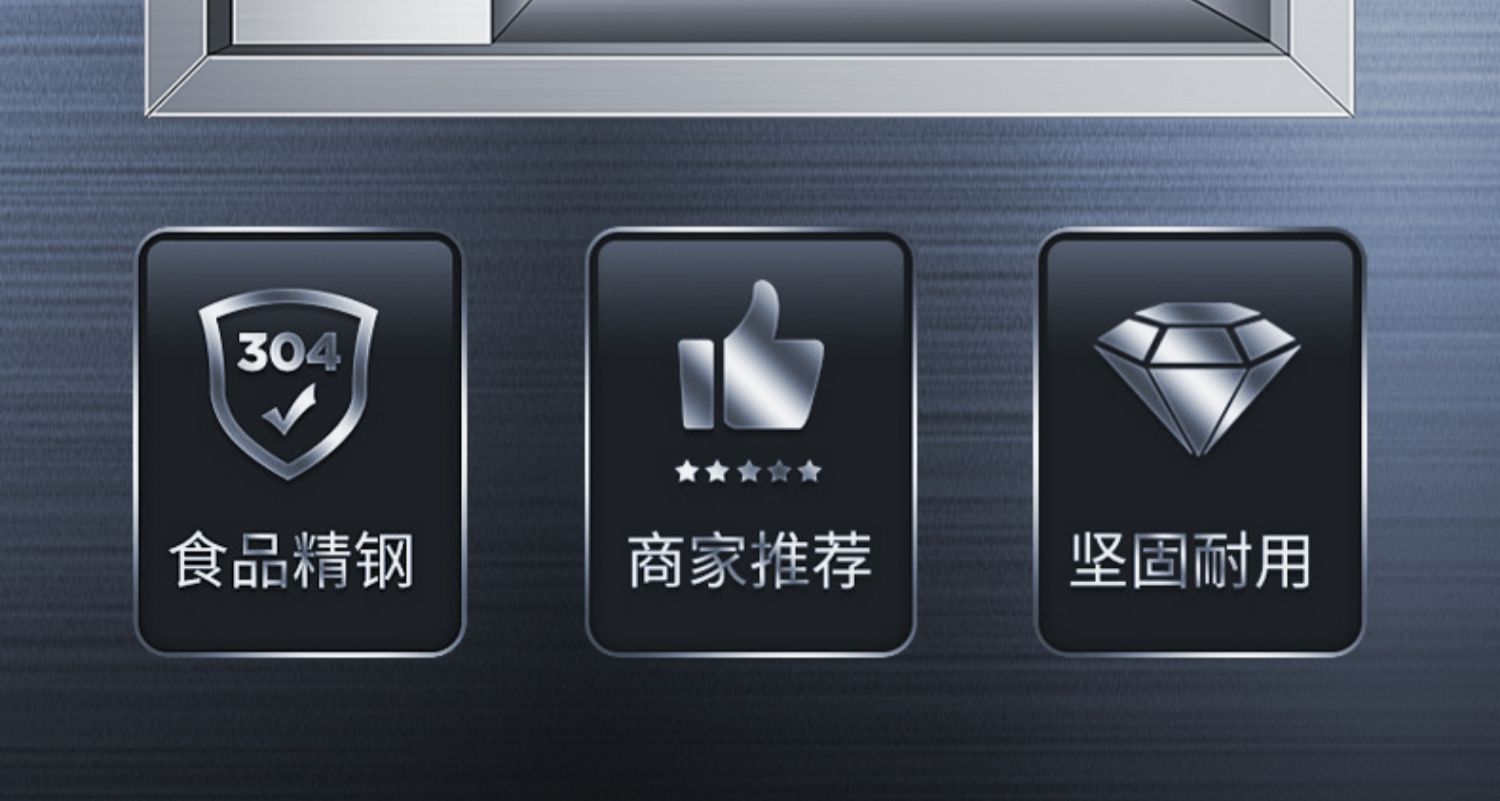
Task: Click the thumbs-up icon
Action: [752, 355]
